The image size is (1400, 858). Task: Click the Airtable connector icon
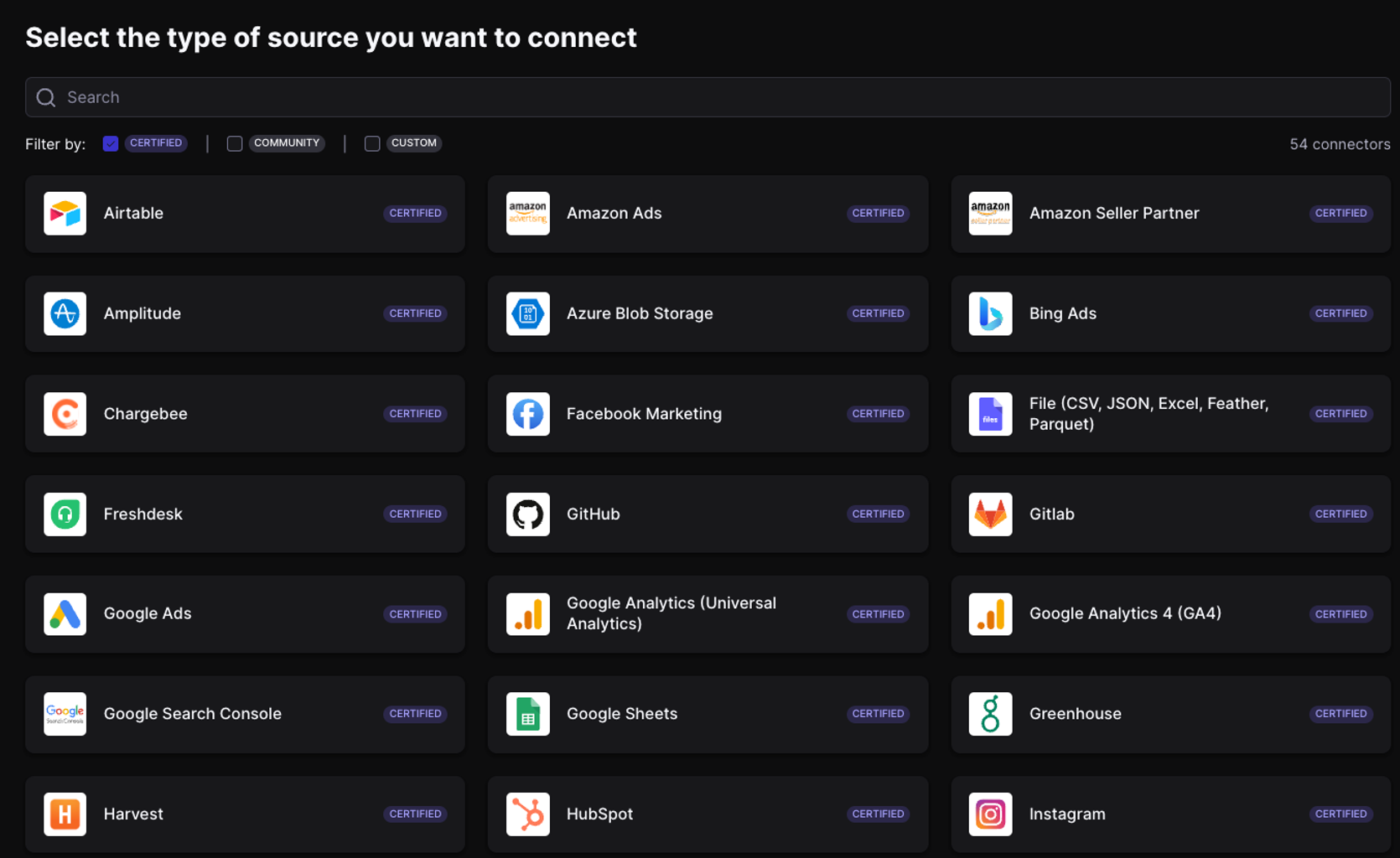coord(65,214)
